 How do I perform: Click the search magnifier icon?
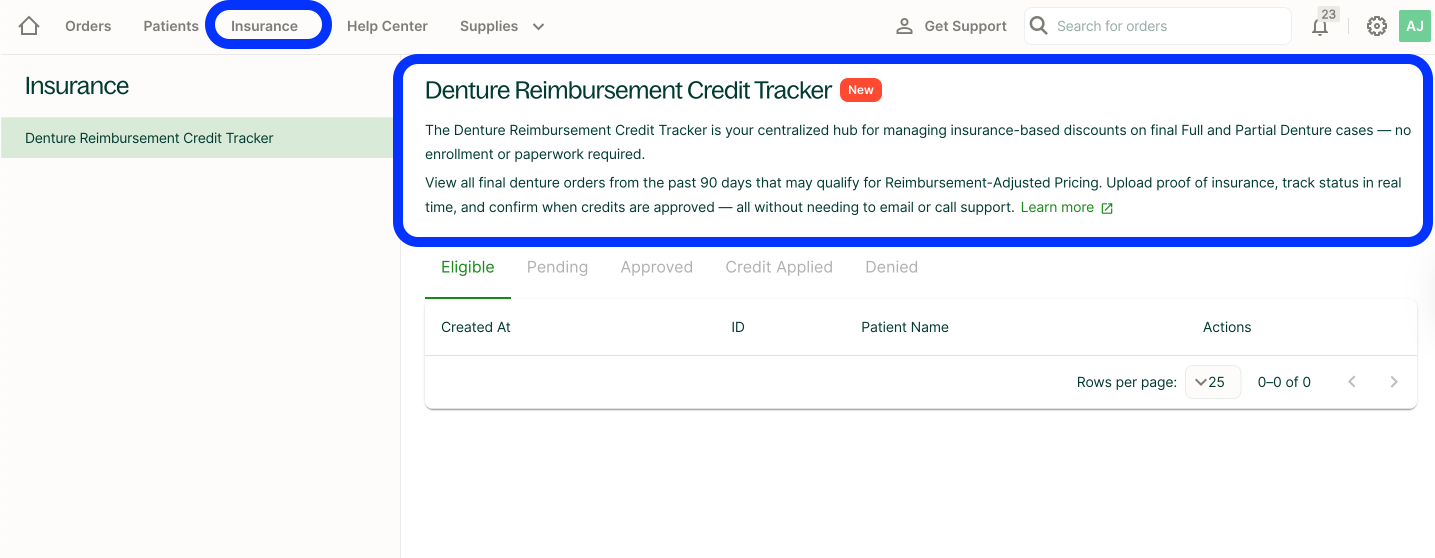(x=1039, y=26)
